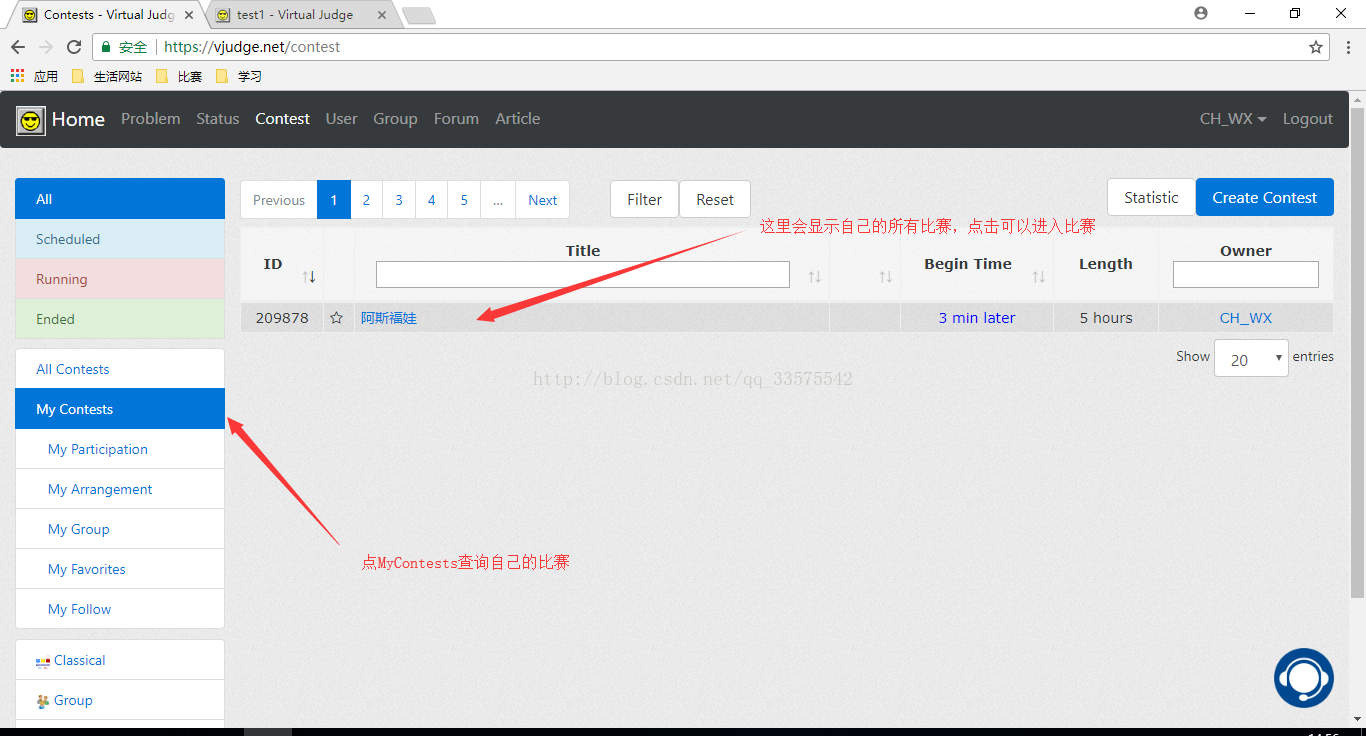Click the browser back arrow

[x=18, y=47]
